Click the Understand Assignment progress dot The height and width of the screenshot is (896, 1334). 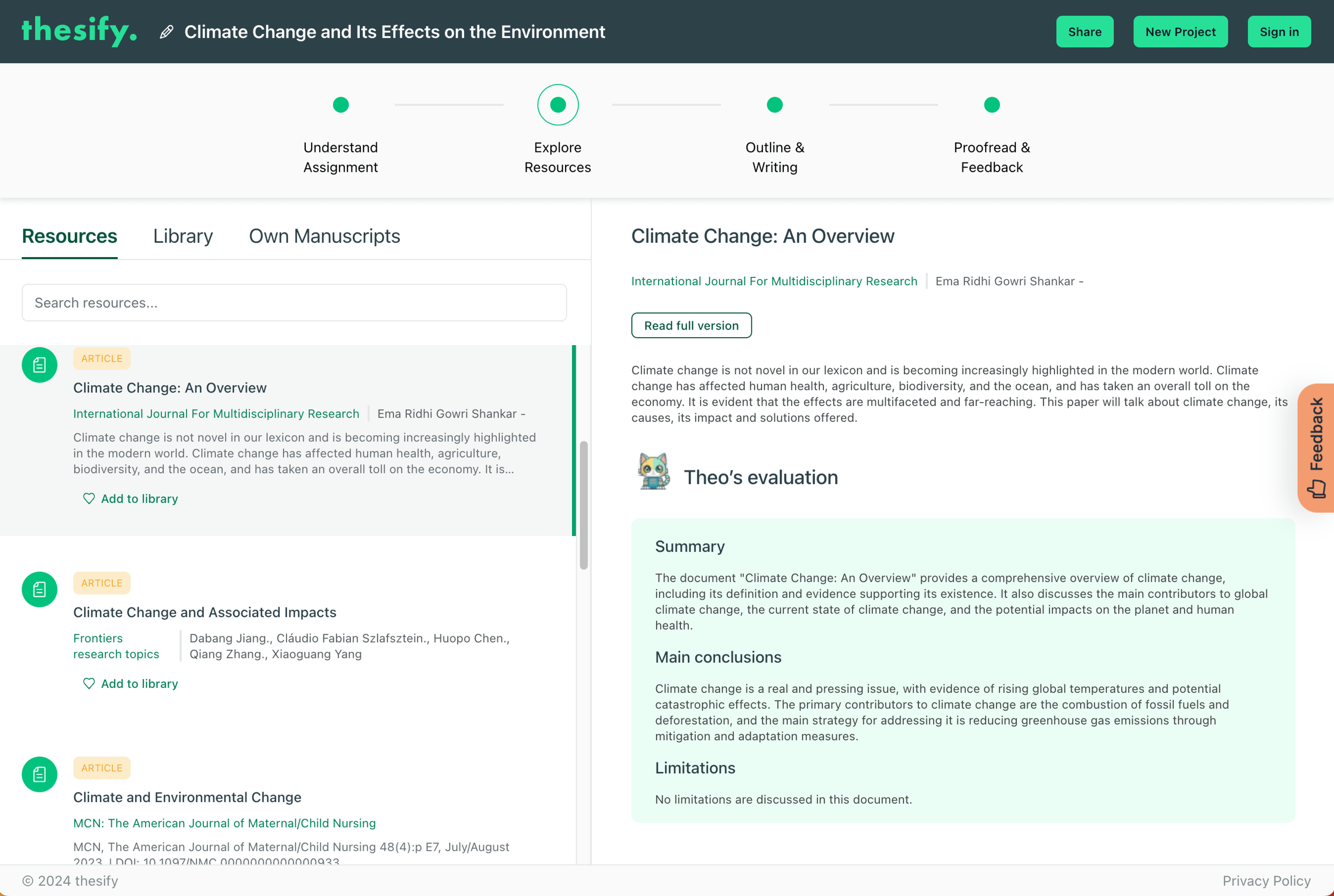[x=340, y=105]
